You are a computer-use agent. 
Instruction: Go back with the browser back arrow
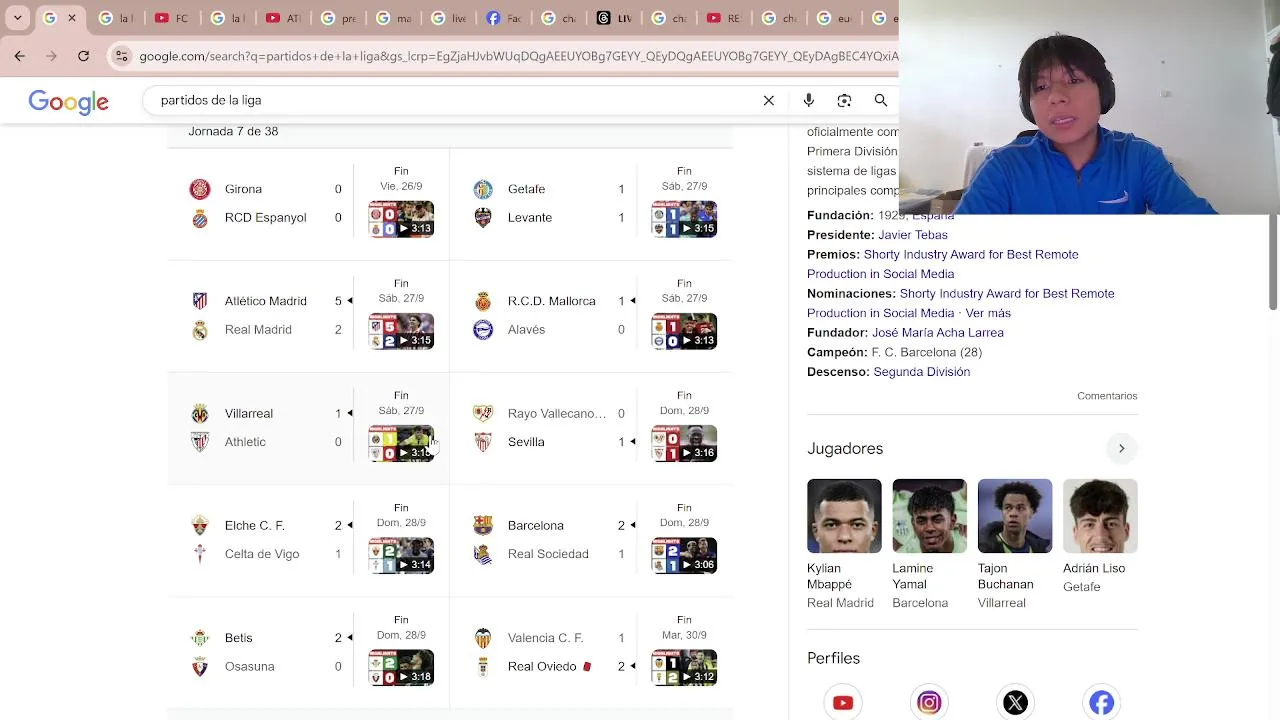[20, 56]
